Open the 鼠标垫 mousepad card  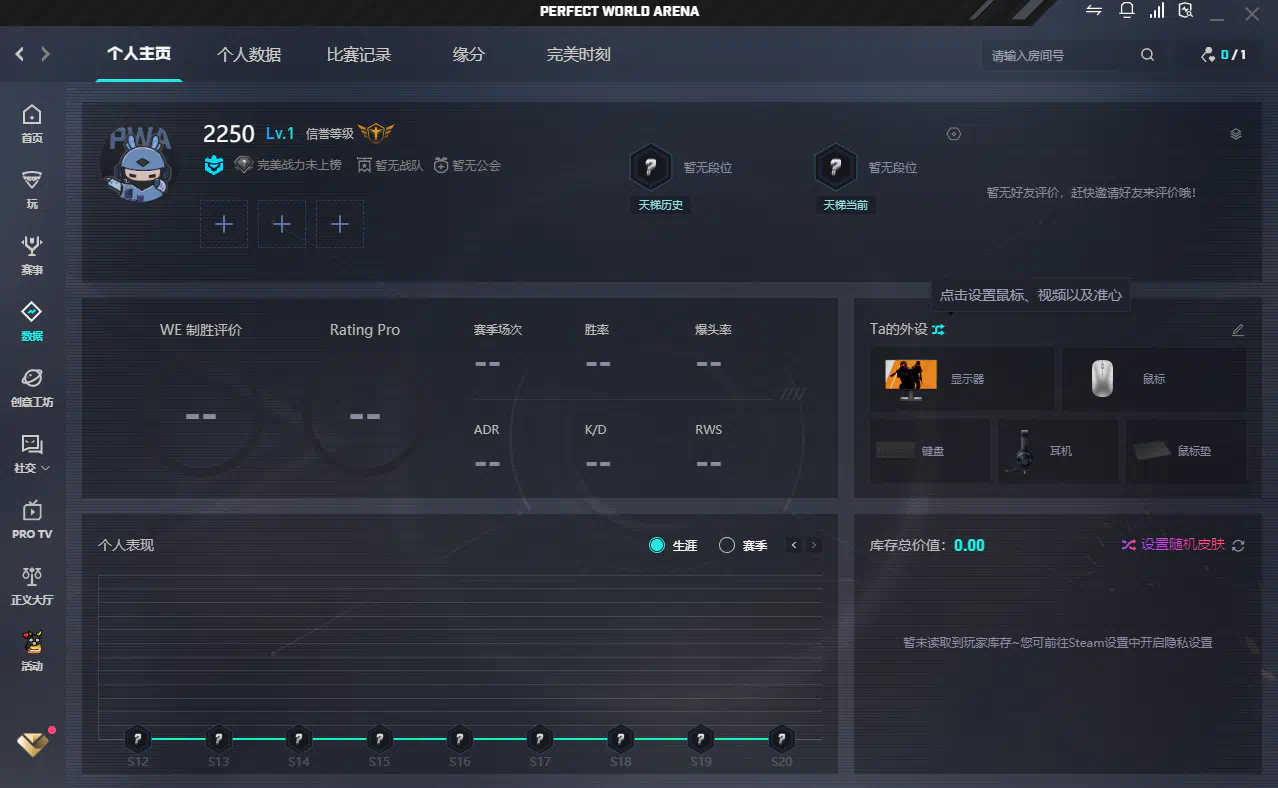pos(1187,451)
